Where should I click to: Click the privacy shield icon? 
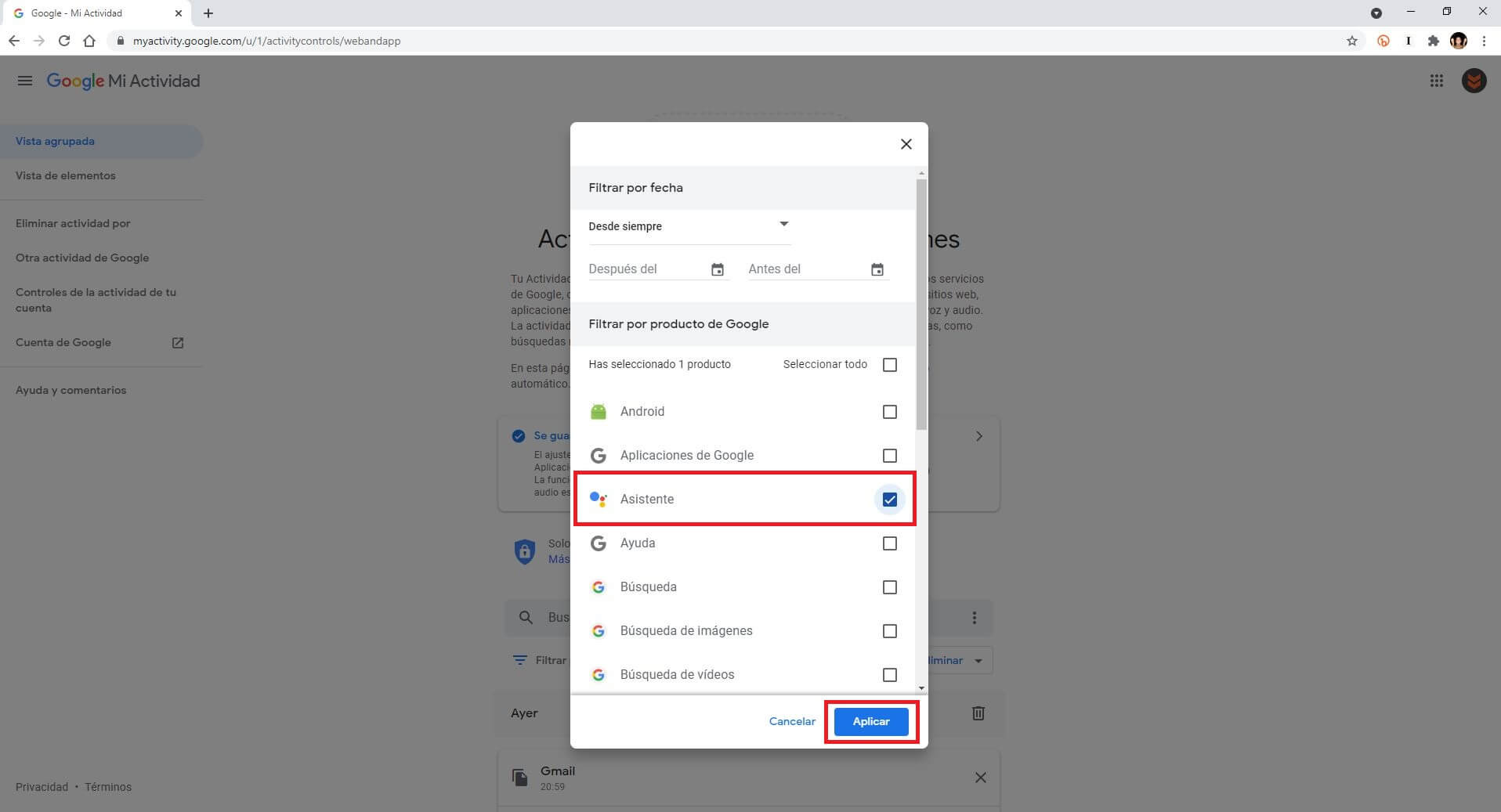(524, 551)
